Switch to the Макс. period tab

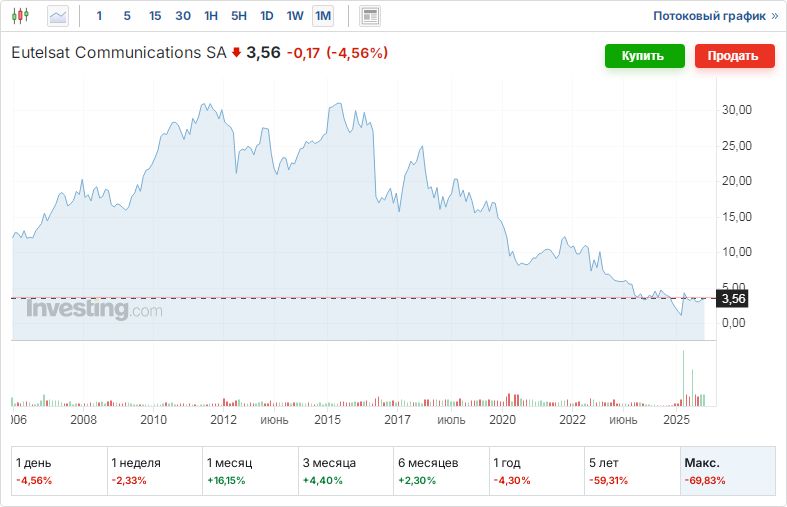coord(727,471)
